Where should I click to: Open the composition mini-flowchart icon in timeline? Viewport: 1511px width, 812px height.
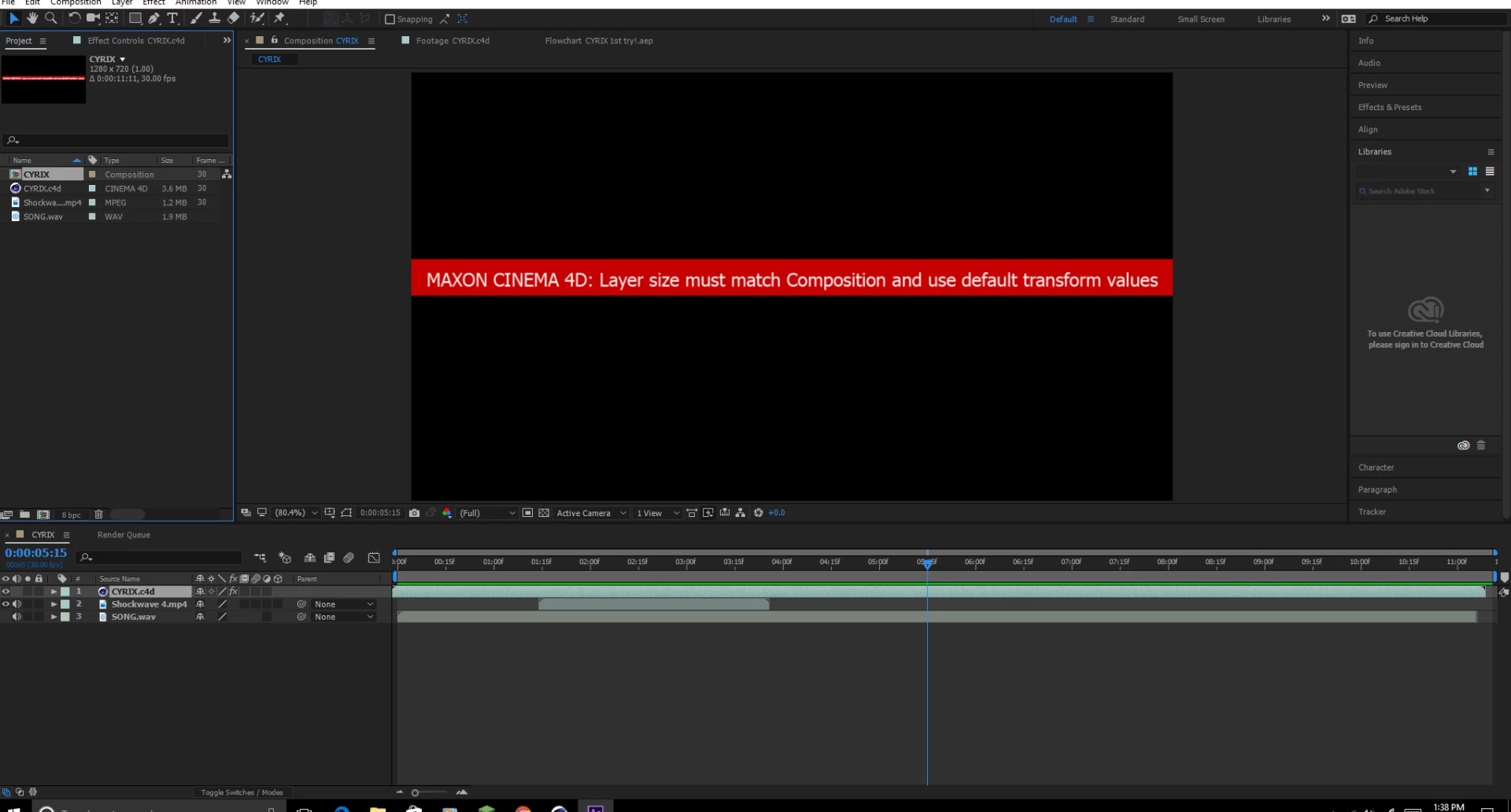(260, 558)
